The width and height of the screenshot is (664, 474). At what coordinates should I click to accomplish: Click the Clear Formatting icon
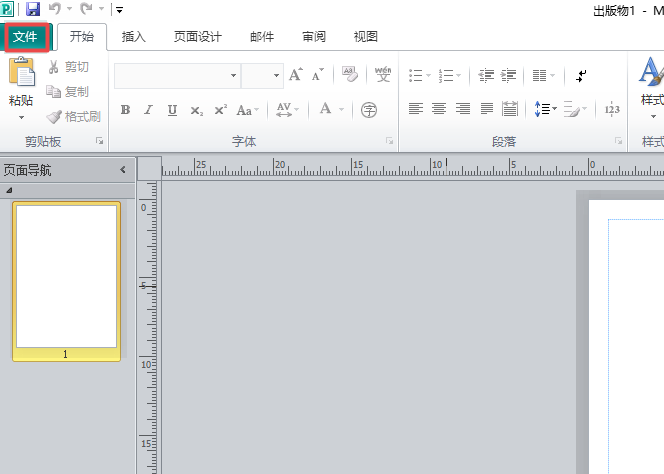pos(349,75)
